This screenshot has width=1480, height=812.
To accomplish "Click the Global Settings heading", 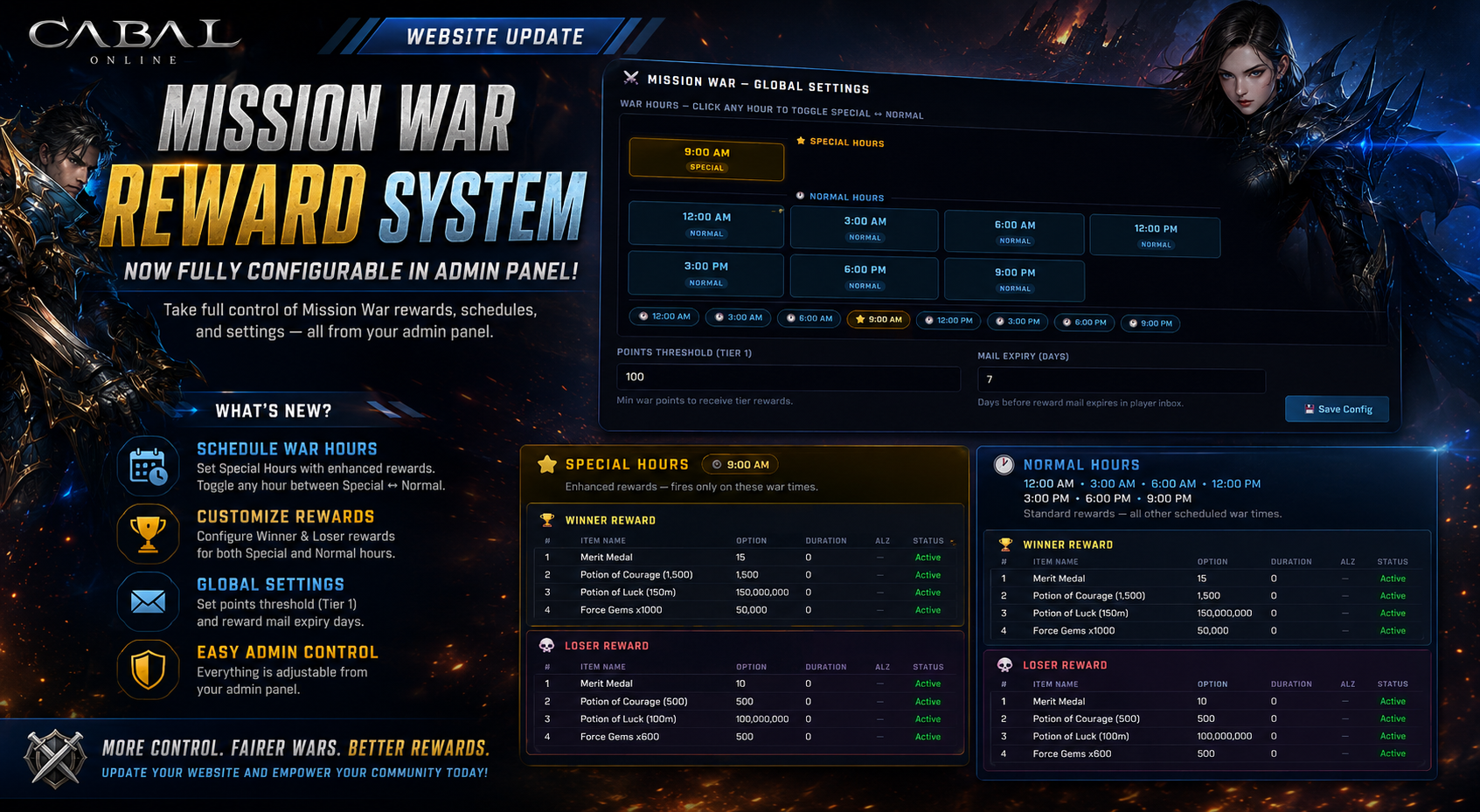I will click(x=270, y=584).
